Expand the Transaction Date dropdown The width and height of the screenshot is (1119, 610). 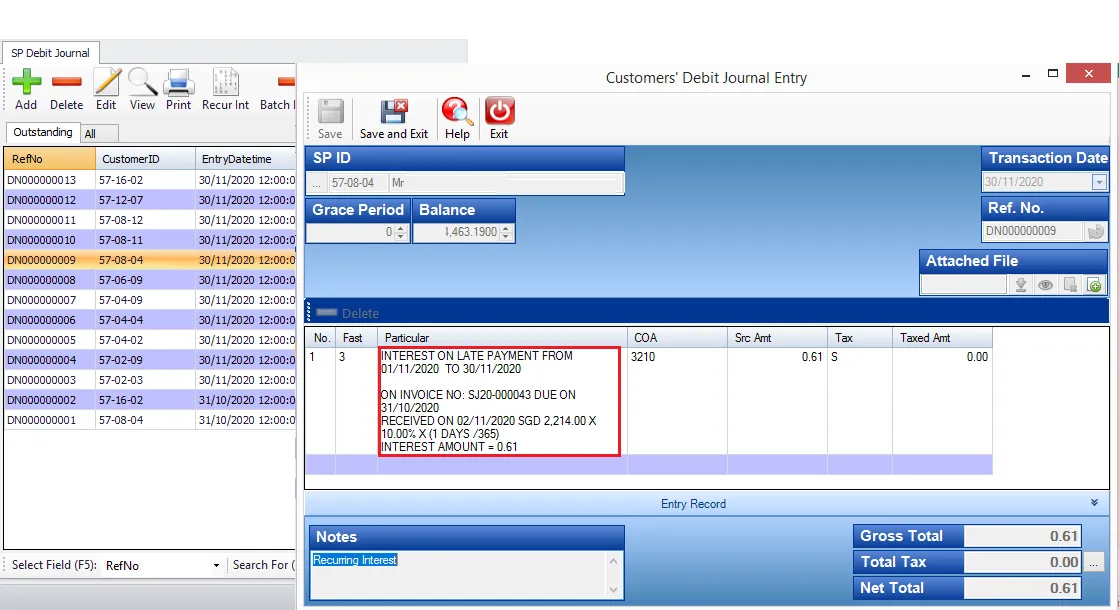click(1099, 182)
